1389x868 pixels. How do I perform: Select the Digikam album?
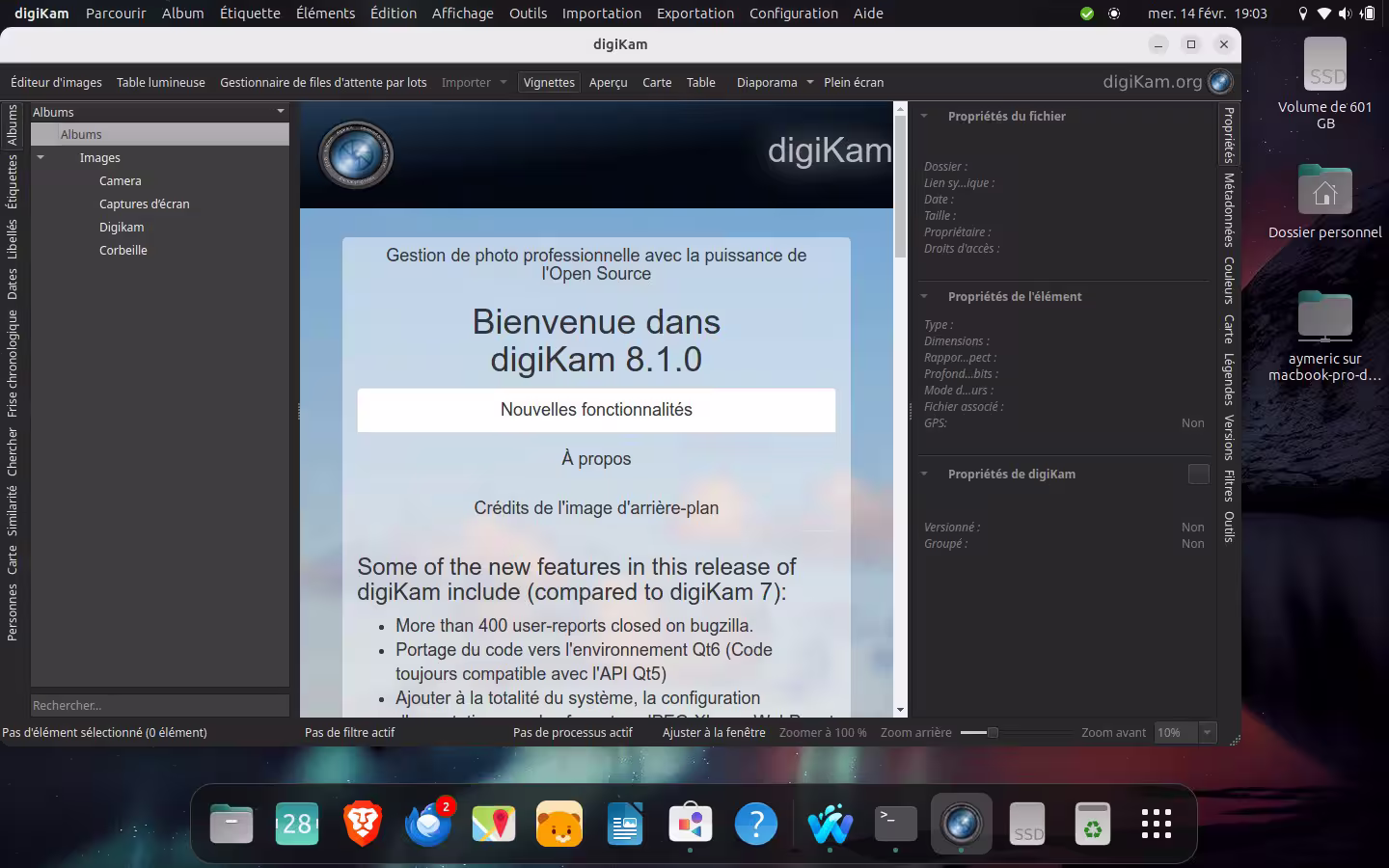tap(122, 227)
